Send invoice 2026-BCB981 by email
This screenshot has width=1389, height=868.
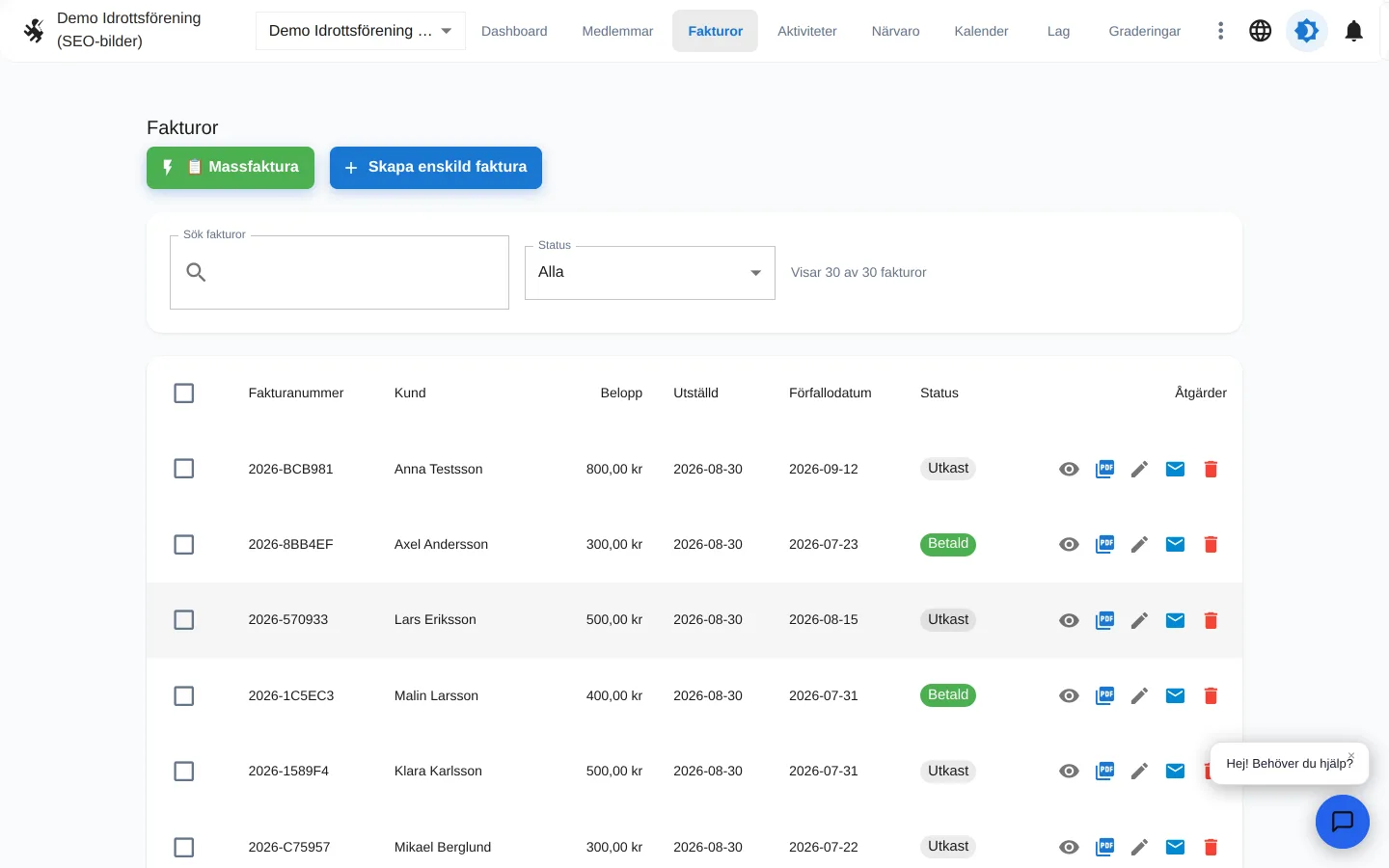(1175, 470)
